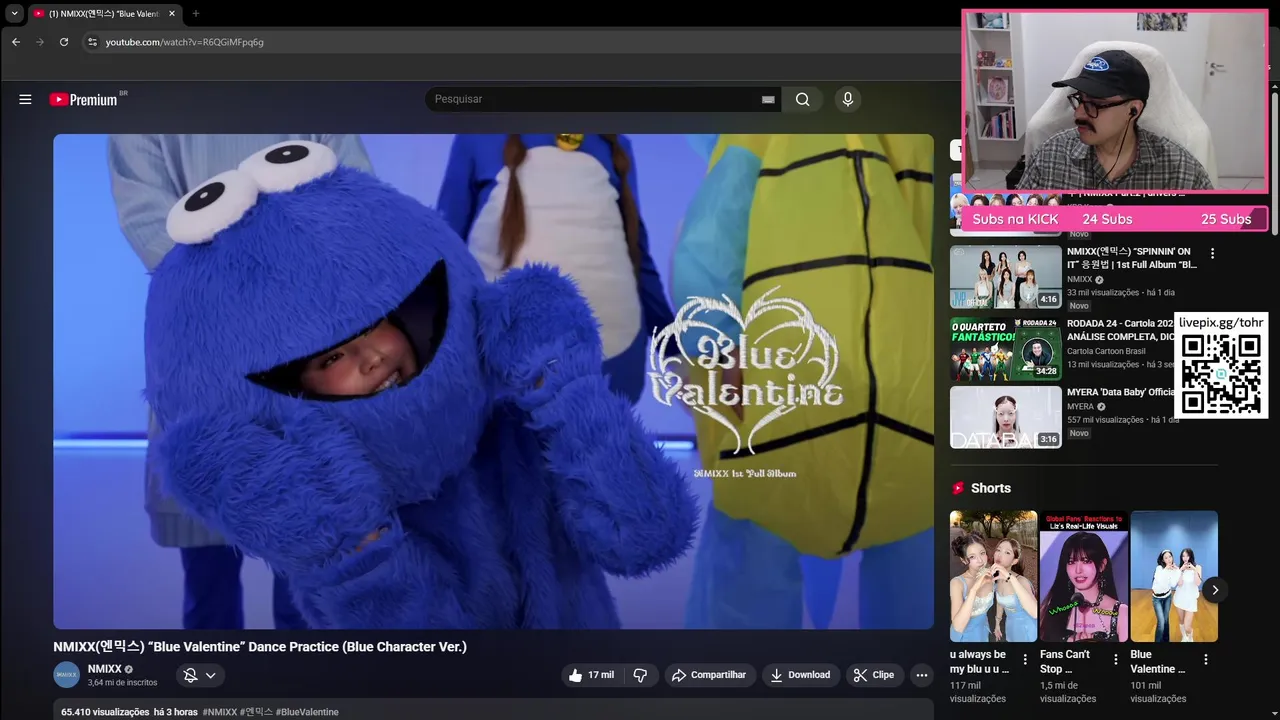Click the site info icon in address bar
The width and height of the screenshot is (1280, 720).
tap(92, 42)
